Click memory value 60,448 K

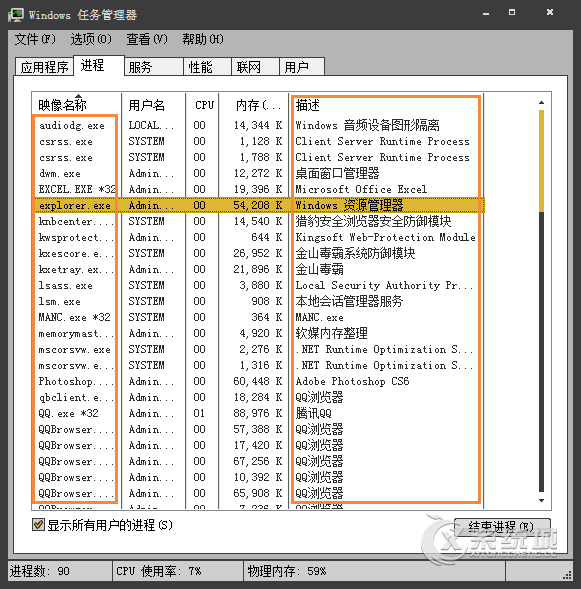tap(258, 381)
